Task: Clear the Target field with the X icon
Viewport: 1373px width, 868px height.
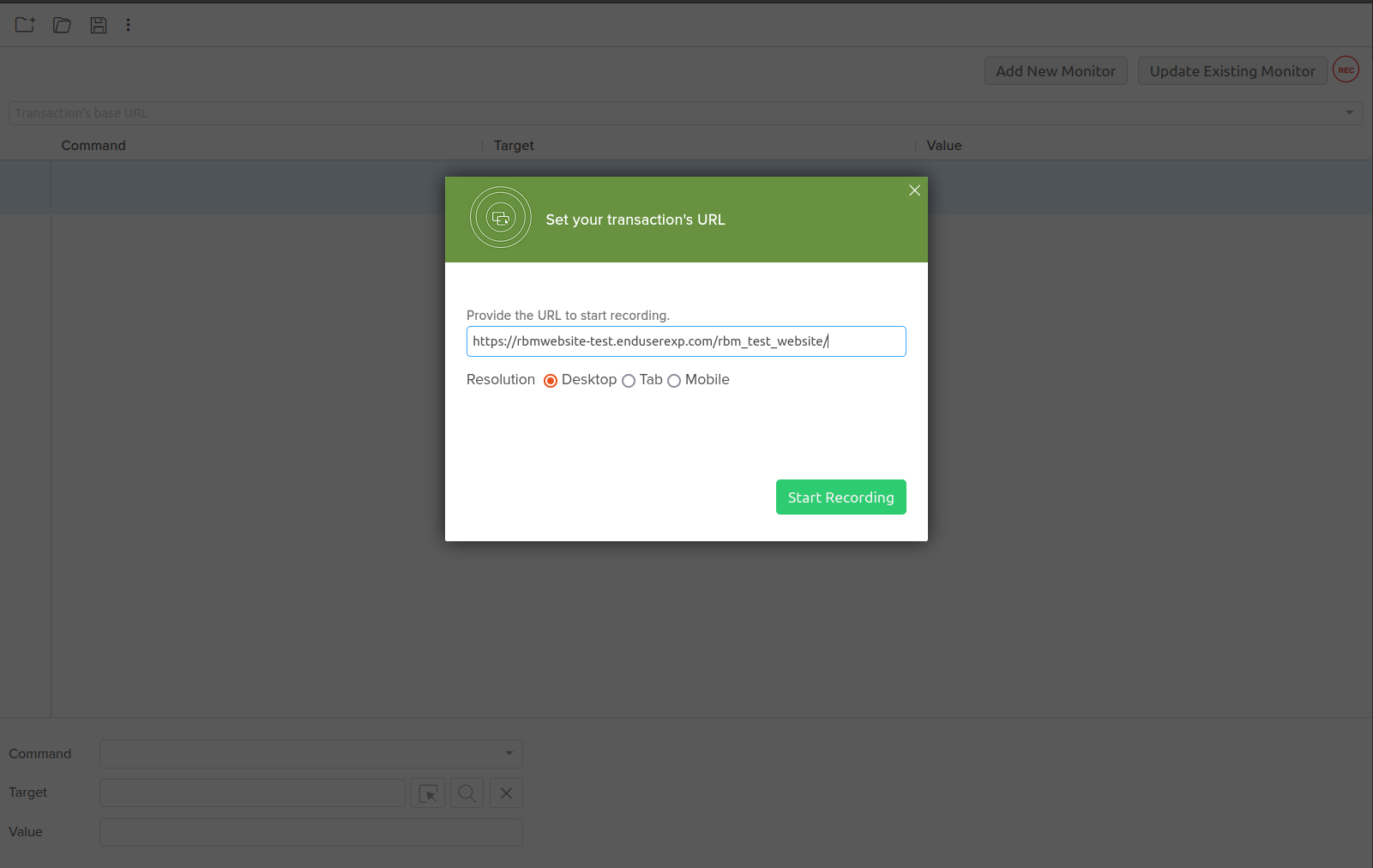Action: (x=506, y=793)
